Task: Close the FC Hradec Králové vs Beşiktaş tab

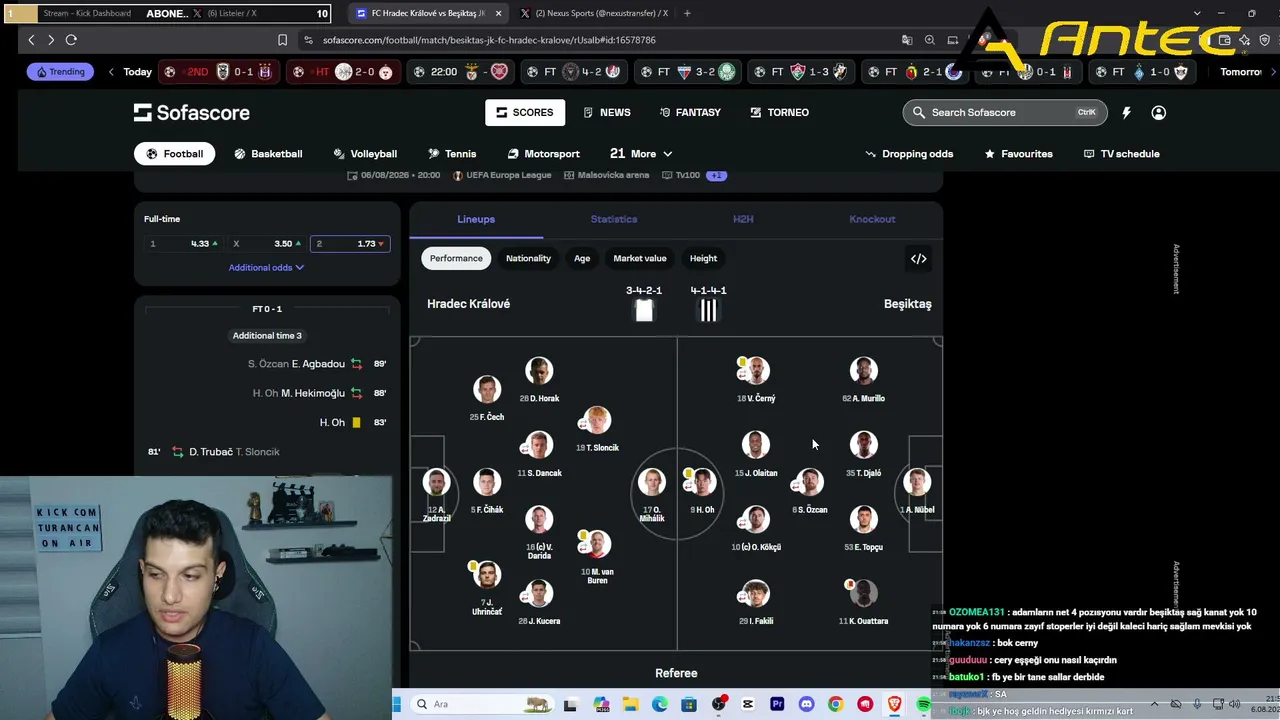Action: [498, 14]
